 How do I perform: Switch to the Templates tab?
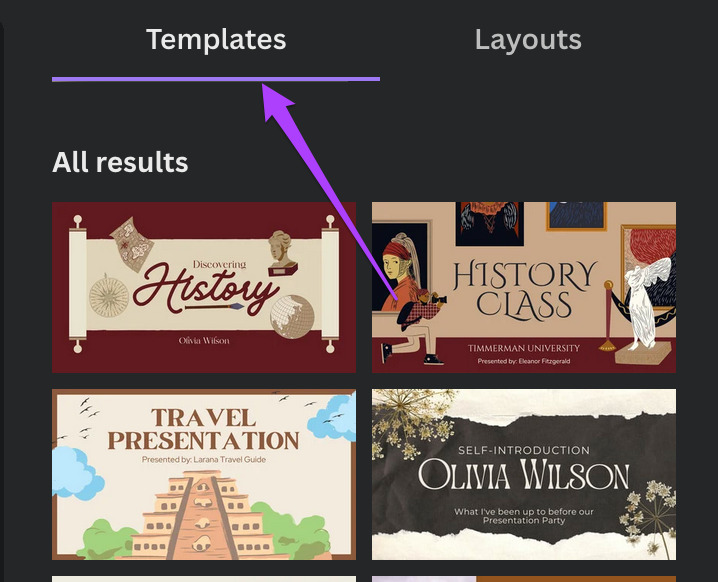coord(216,40)
